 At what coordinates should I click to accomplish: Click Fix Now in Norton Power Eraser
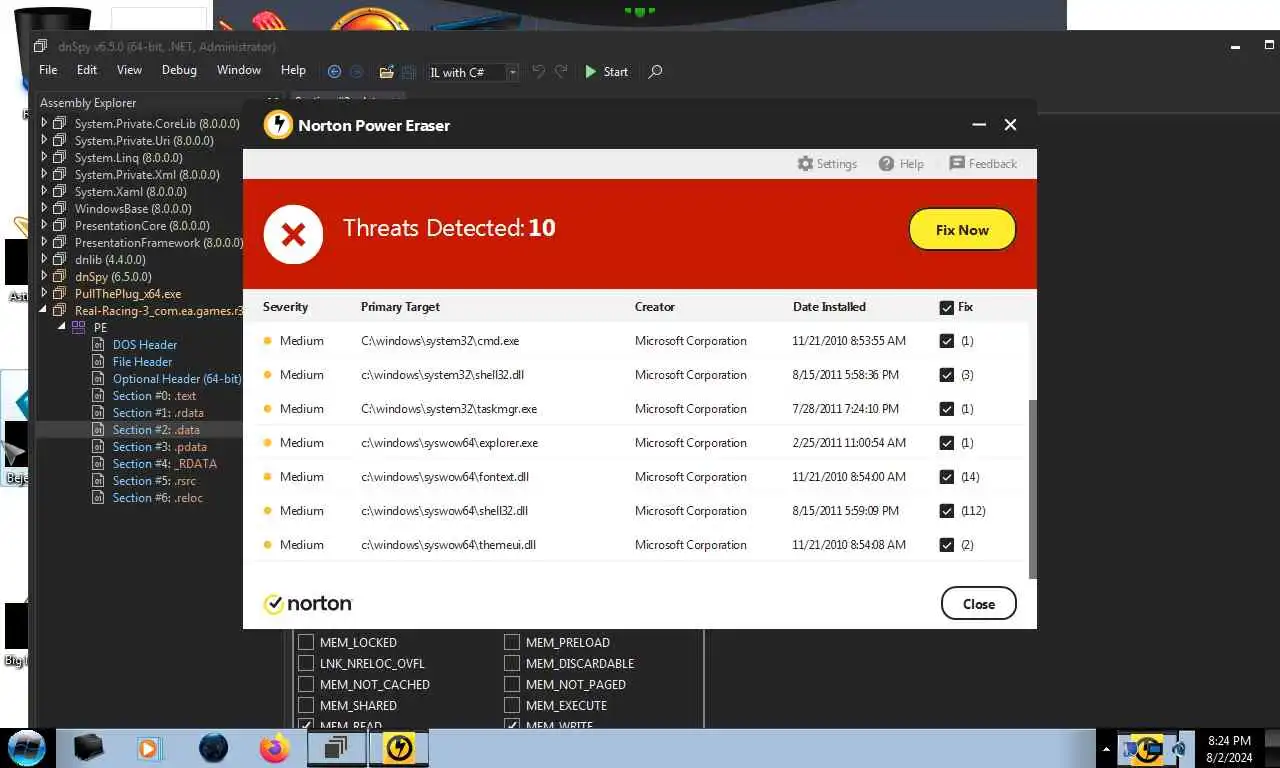coord(962,230)
